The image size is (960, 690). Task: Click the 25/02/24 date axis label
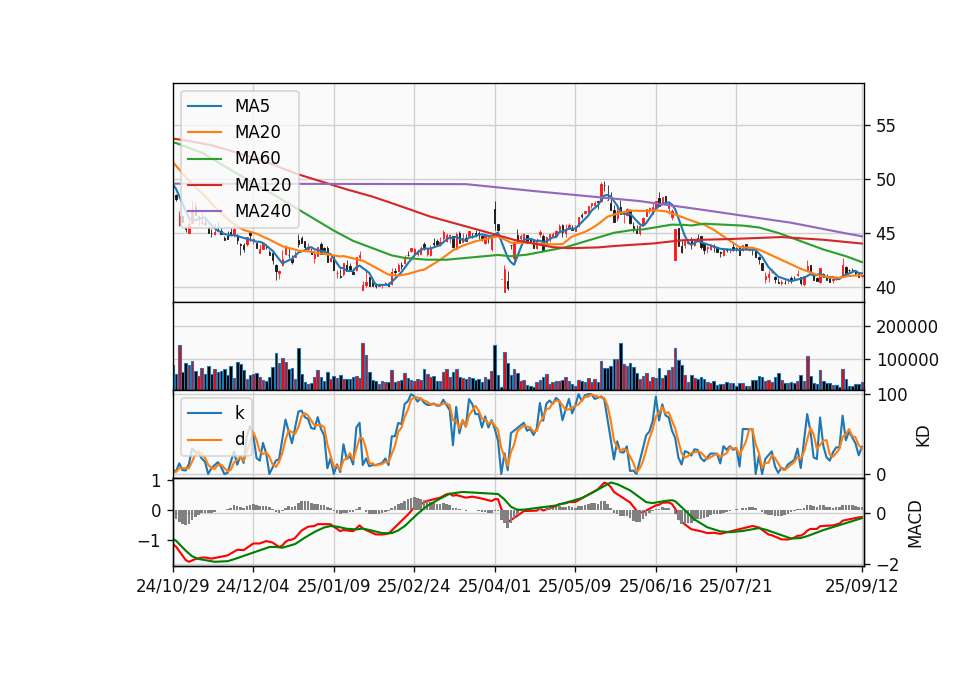click(x=414, y=586)
